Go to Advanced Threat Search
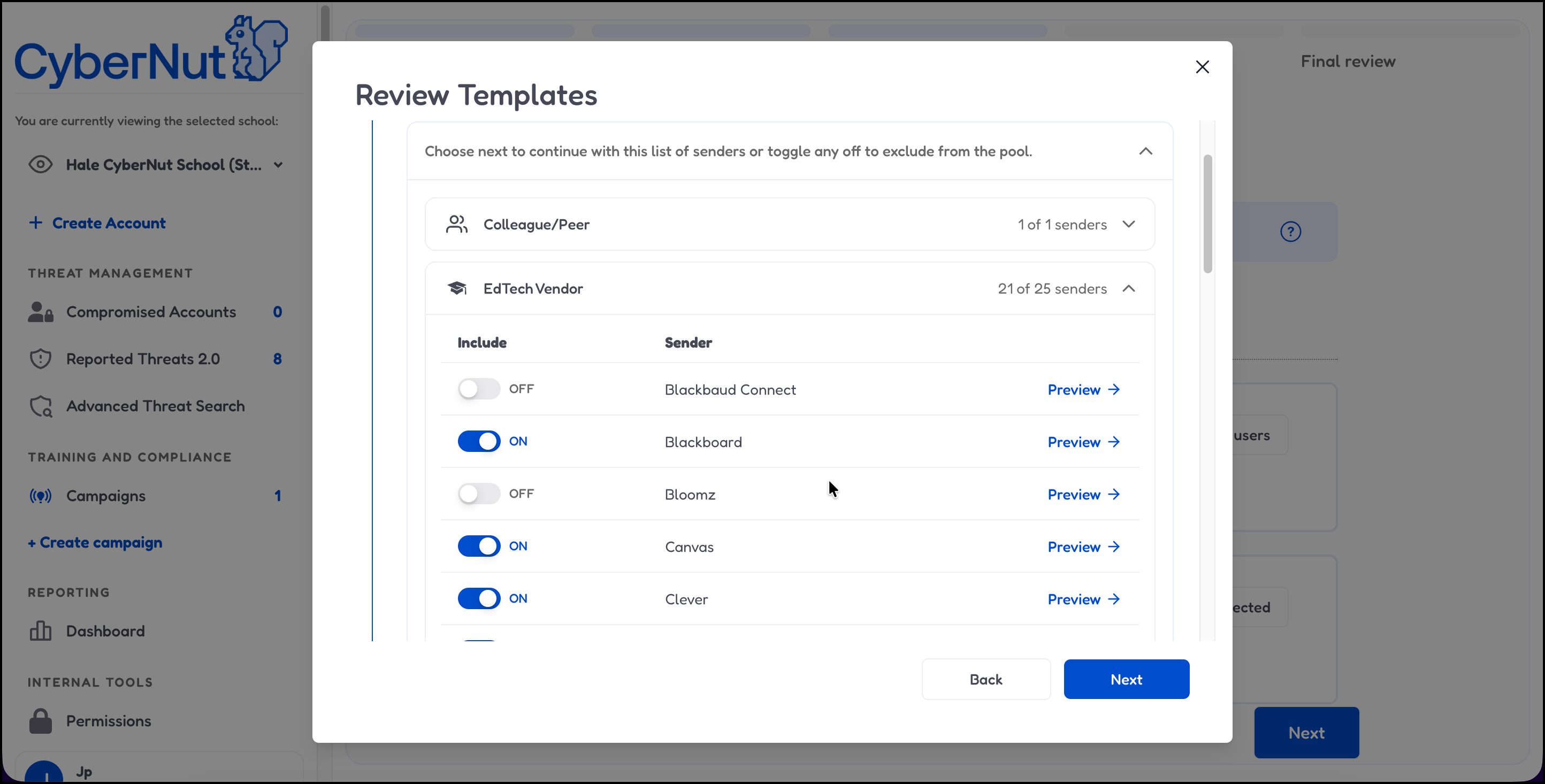 point(155,406)
